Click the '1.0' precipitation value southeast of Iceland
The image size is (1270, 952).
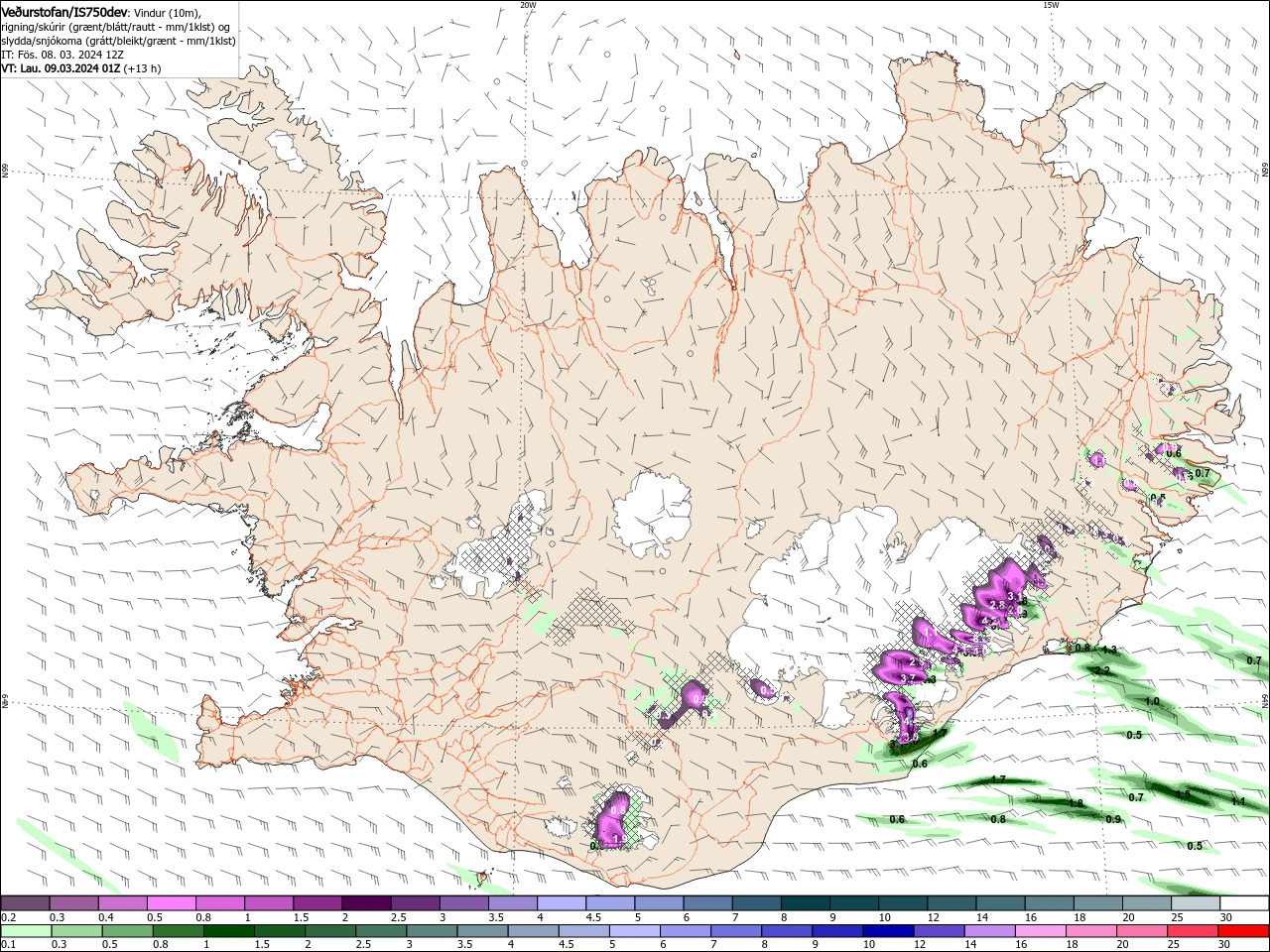click(x=1152, y=701)
